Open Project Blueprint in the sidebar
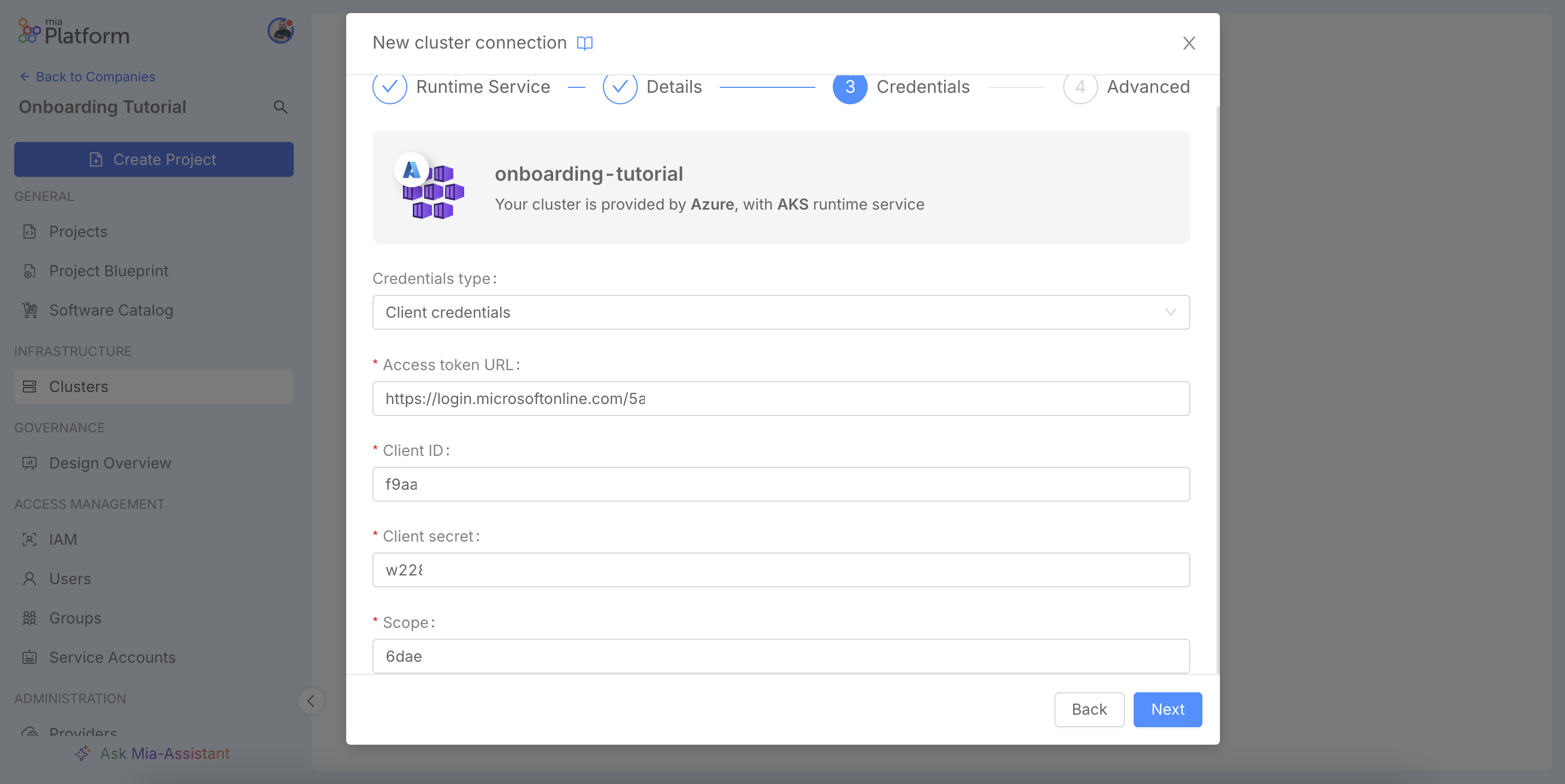Screen dimensions: 1565x784 [153, 271]
